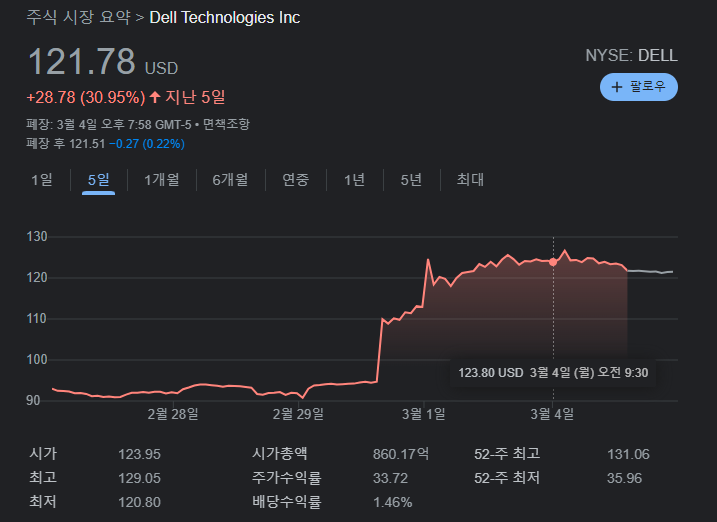Click the 최고 value 129.05
Viewport: 717px width, 522px height.
[139, 478]
